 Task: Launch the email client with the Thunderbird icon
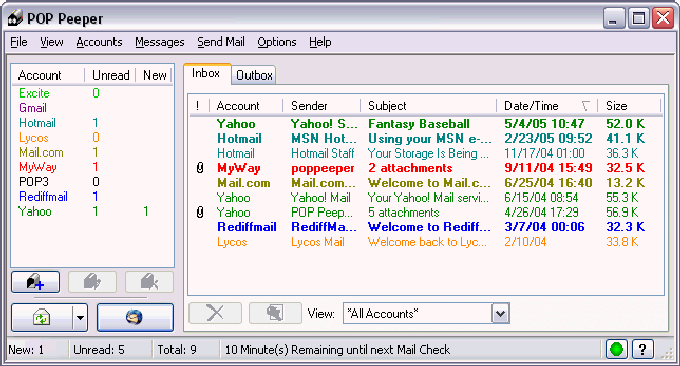135,317
